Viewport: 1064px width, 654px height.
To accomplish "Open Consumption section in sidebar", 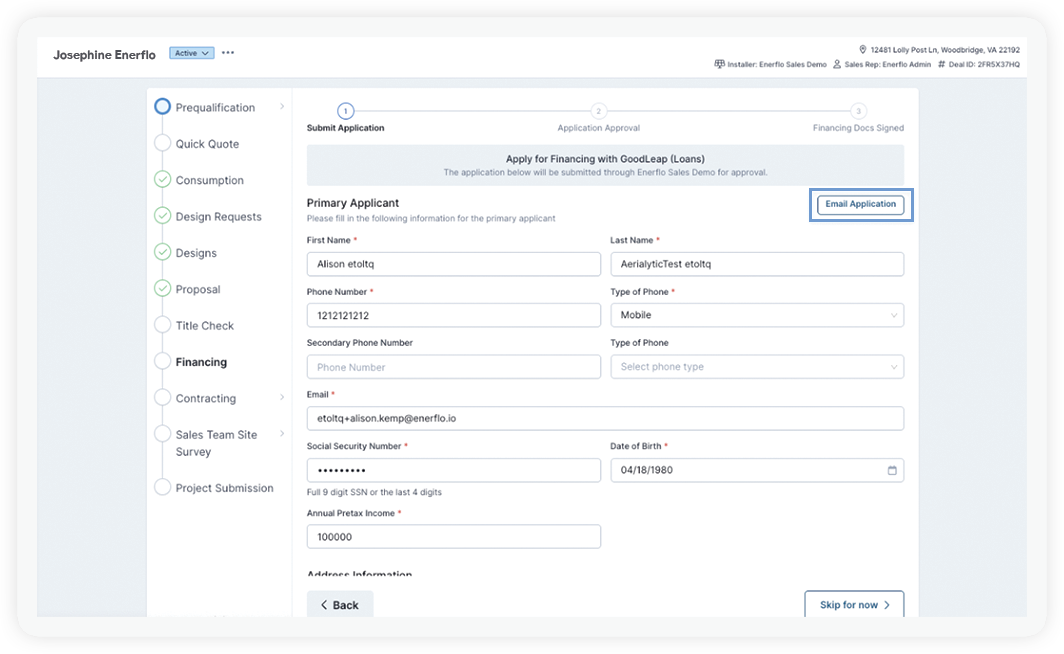I will pos(210,180).
